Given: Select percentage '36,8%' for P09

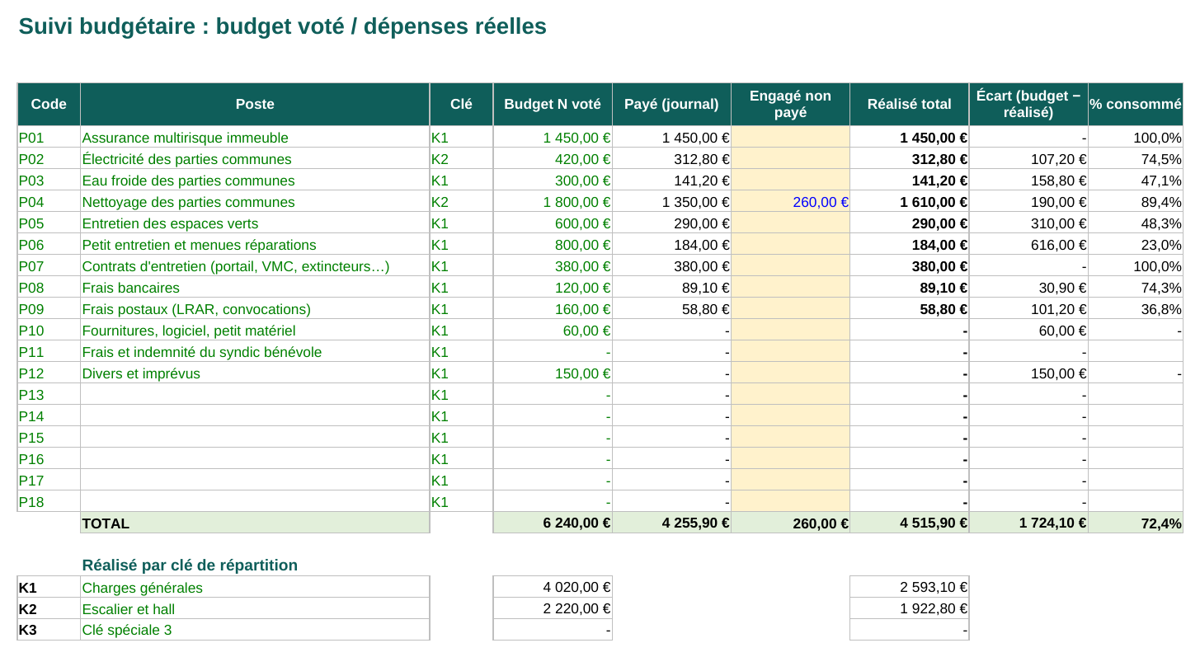Looking at the screenshot, I should [x=1135, y=309].
